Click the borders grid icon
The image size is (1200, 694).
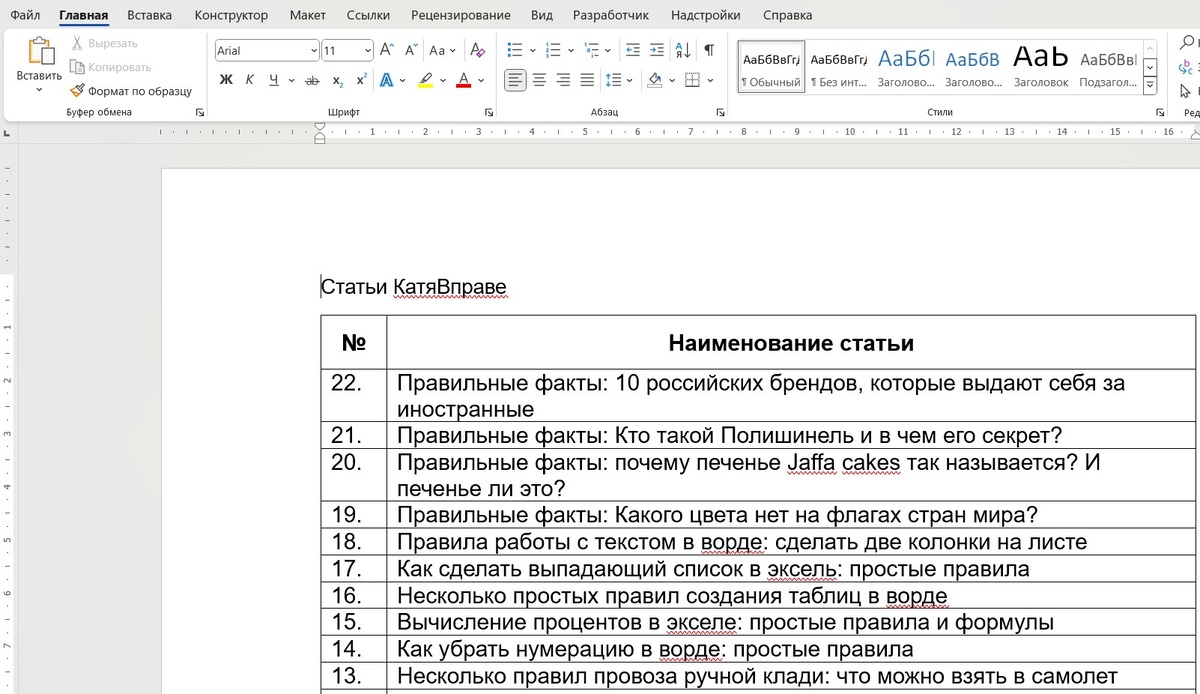click(x=693, y=80)
